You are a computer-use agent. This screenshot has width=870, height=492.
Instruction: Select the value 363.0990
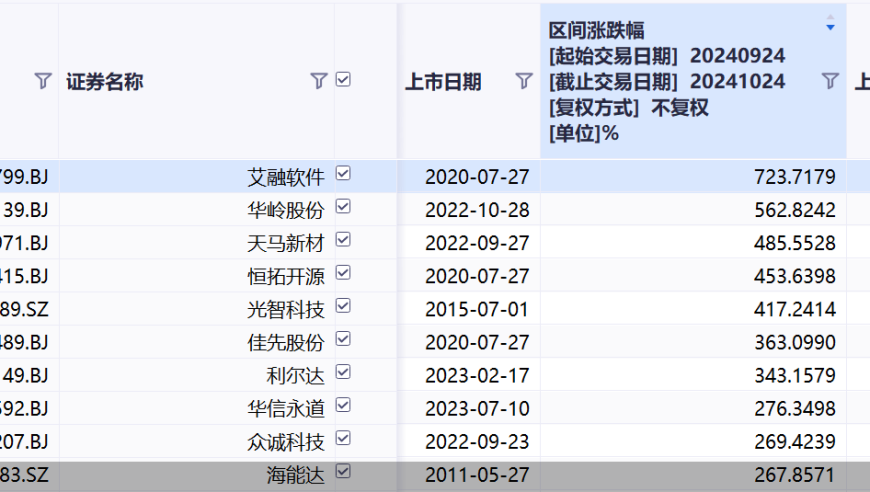795,342
